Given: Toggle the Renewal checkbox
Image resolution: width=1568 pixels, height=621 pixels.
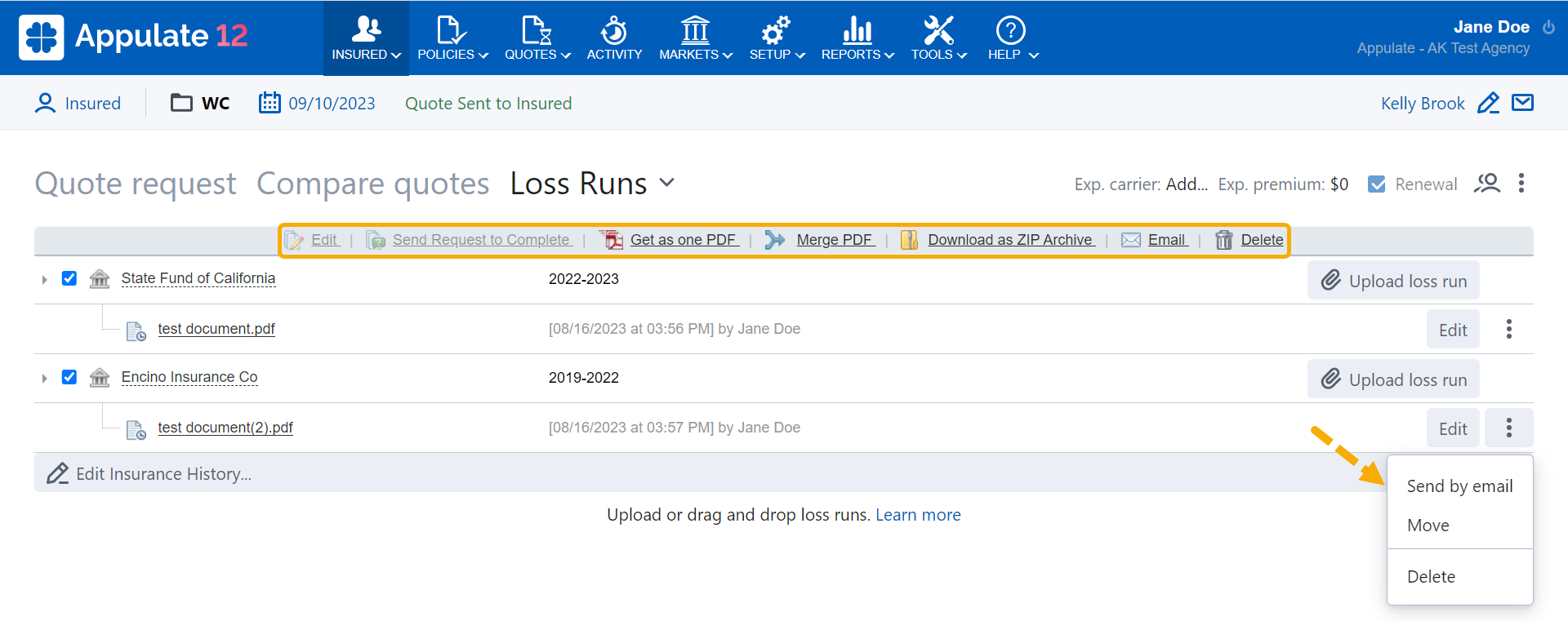Looking at the screenshot, I should 1377,184.
